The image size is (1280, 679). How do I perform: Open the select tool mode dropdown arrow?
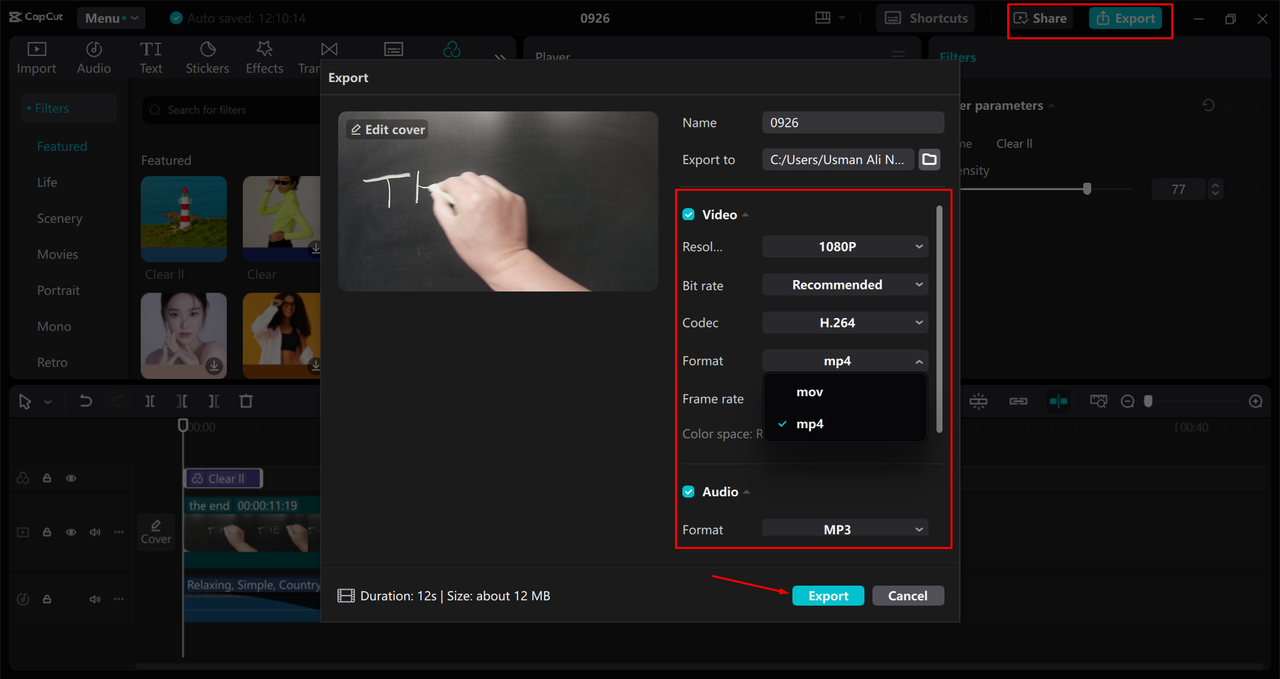click(x=48, y=402)
